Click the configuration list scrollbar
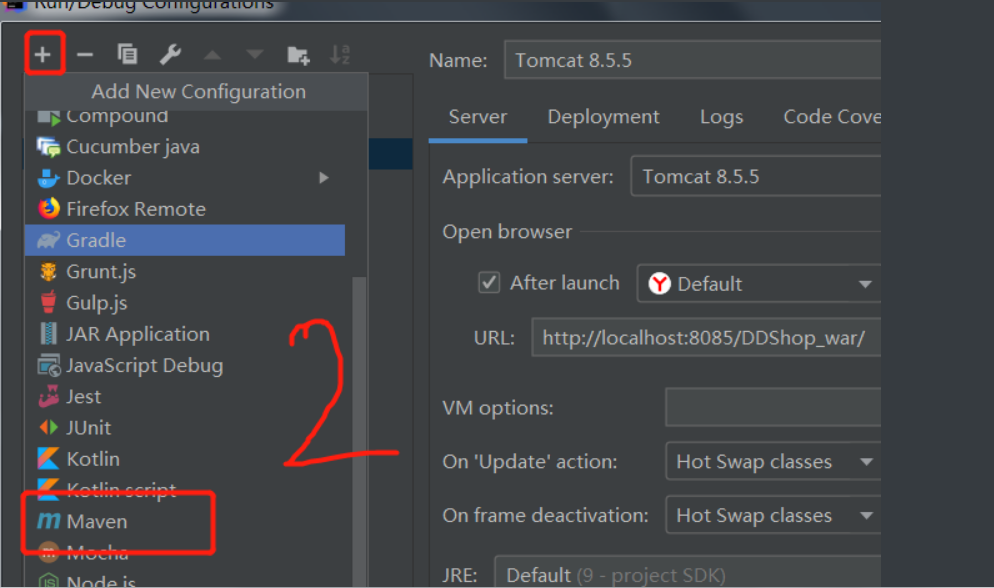 (359, 431)
